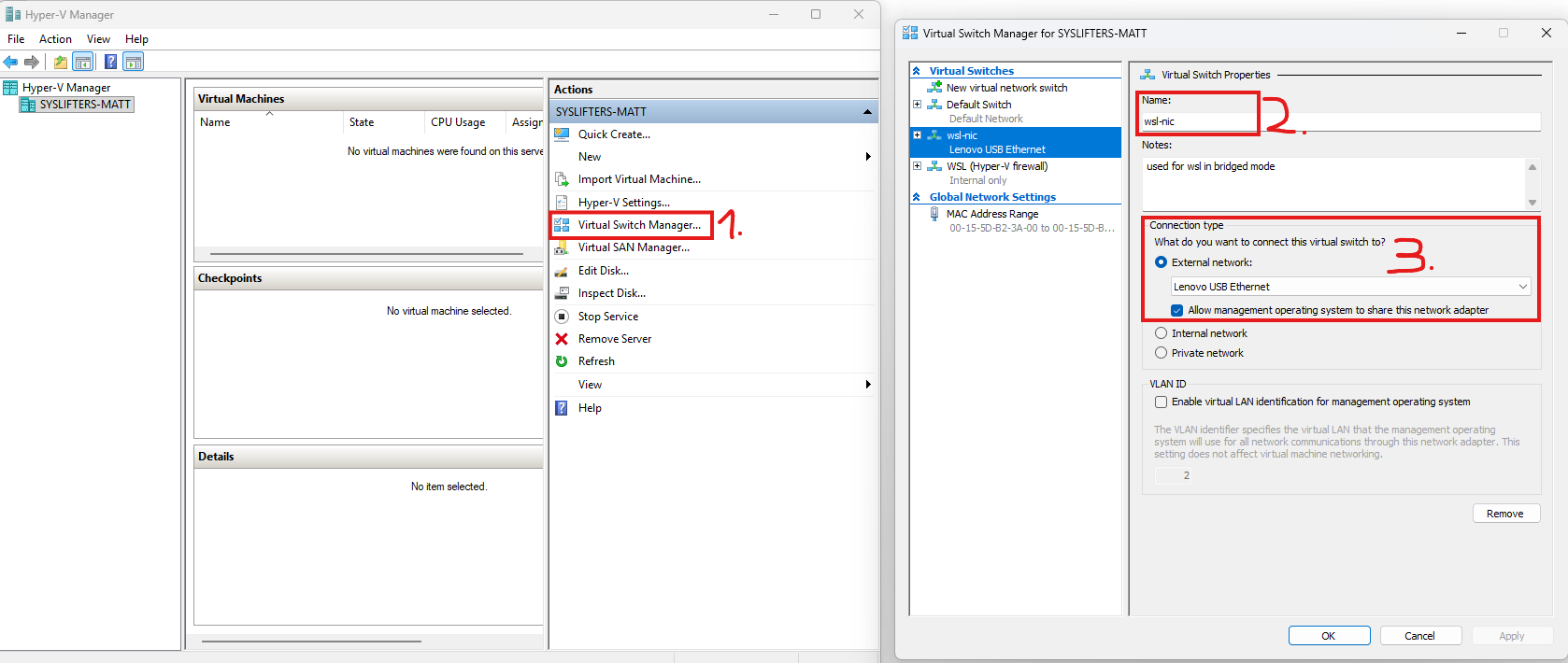Click Cancel in the Virtual Switch Manager

tap(1419, 636)
